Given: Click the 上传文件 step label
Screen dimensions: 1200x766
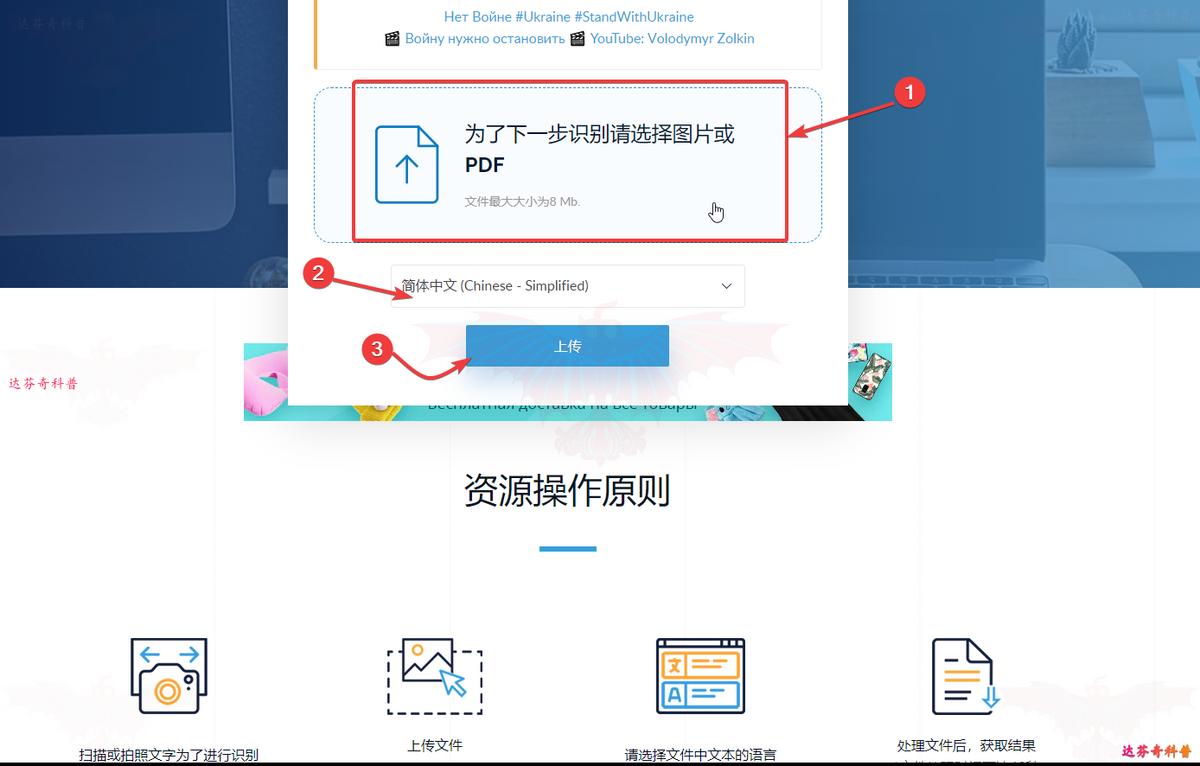Looking at the screenshot, I should coord(434,745).
